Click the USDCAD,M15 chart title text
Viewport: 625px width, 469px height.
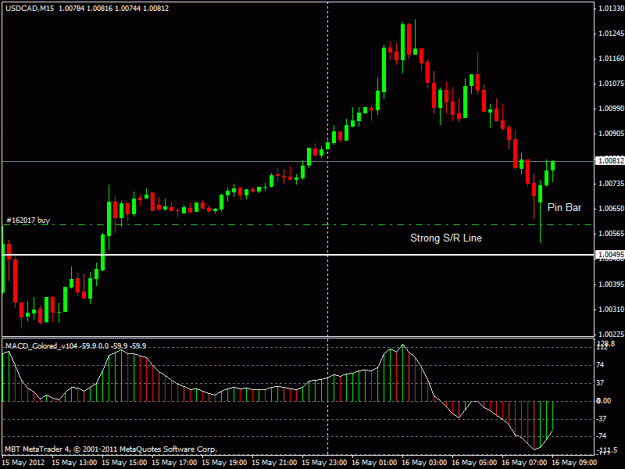[87, 8]
